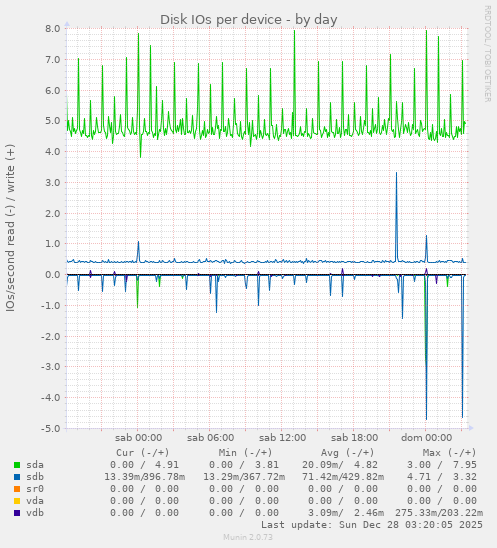The width and height of the screenshot is (497, 548).
Task: Click the 'sr0' legend label
Action: point(35,489)
